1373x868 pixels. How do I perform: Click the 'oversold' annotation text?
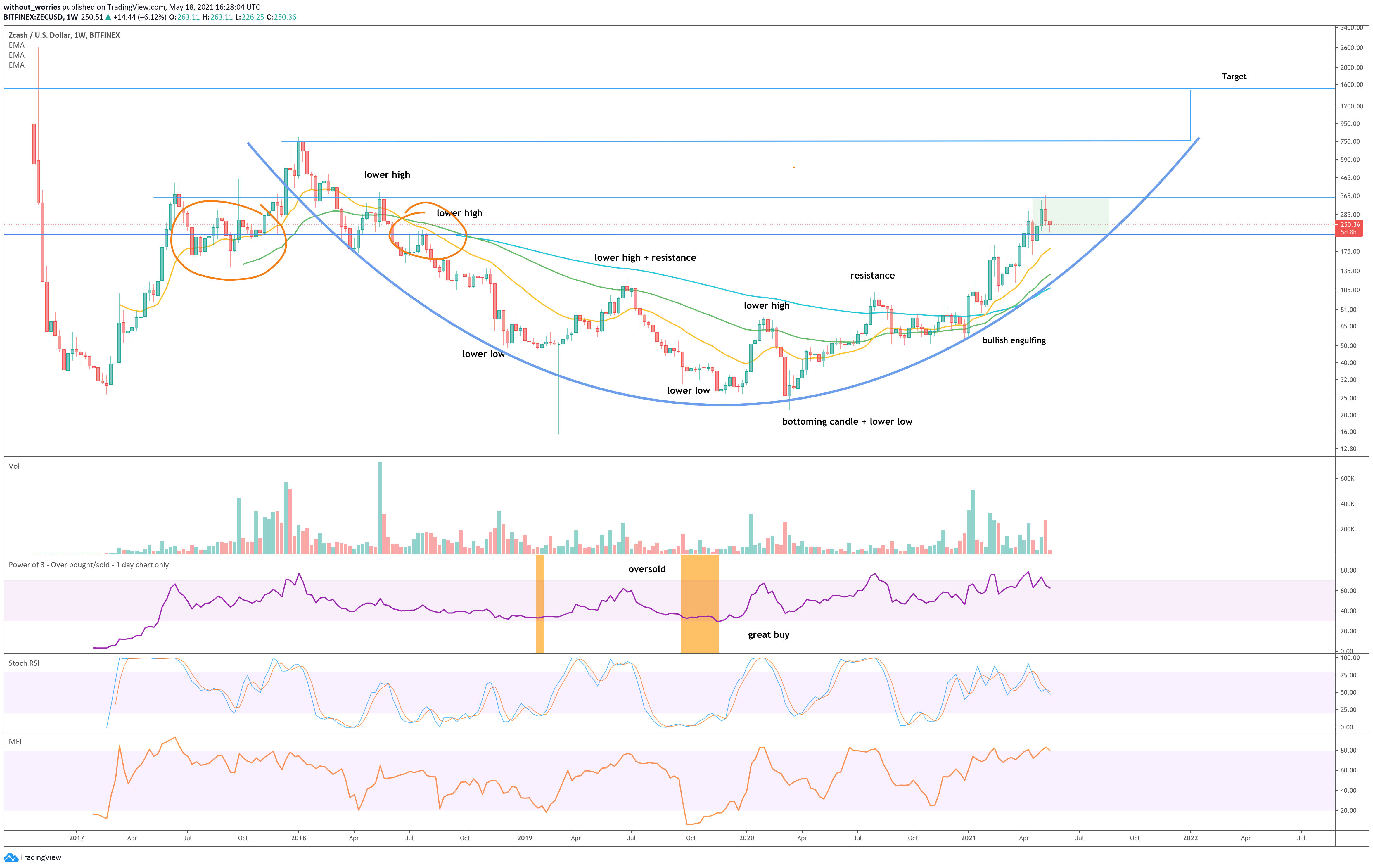[x=646, y=569]
